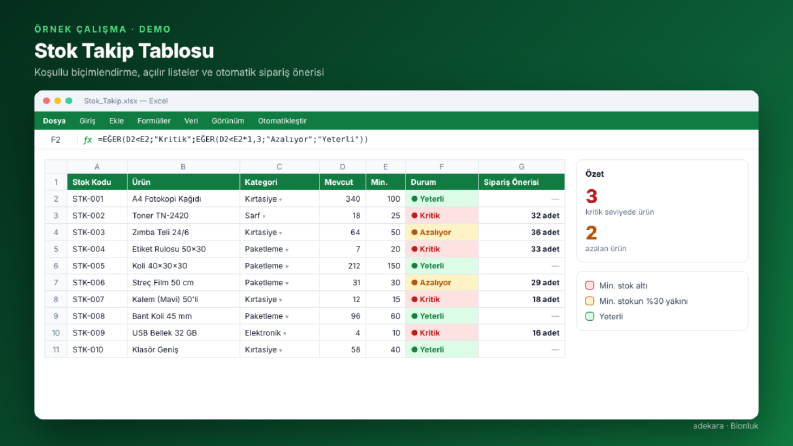Click the 36 adet order suggestion
This screenshot has width=793, height=446.
[x=521, y=232]
